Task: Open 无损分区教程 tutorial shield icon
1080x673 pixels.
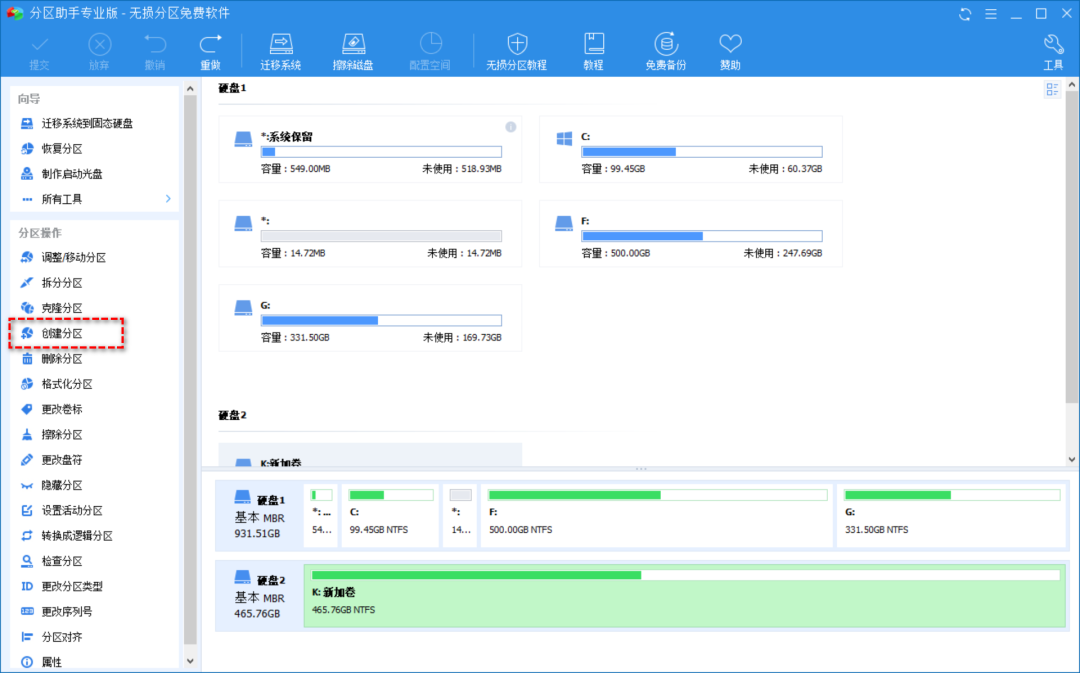Action: (x=517, y=52)
